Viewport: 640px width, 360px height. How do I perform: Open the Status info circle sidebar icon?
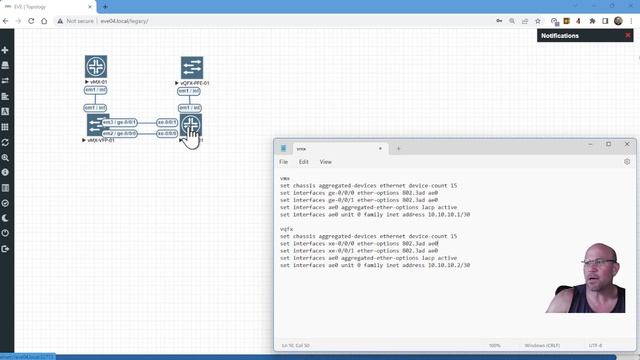pyautogui.click(x=5, y=173)
